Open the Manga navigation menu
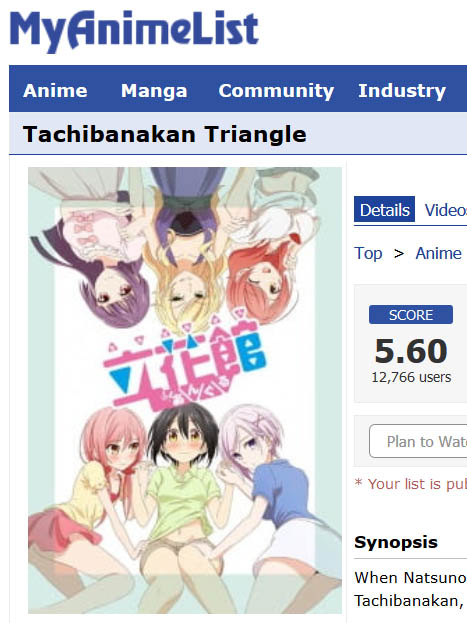The image size is (467, 623). pyautogui.click(x=154, y=91)
